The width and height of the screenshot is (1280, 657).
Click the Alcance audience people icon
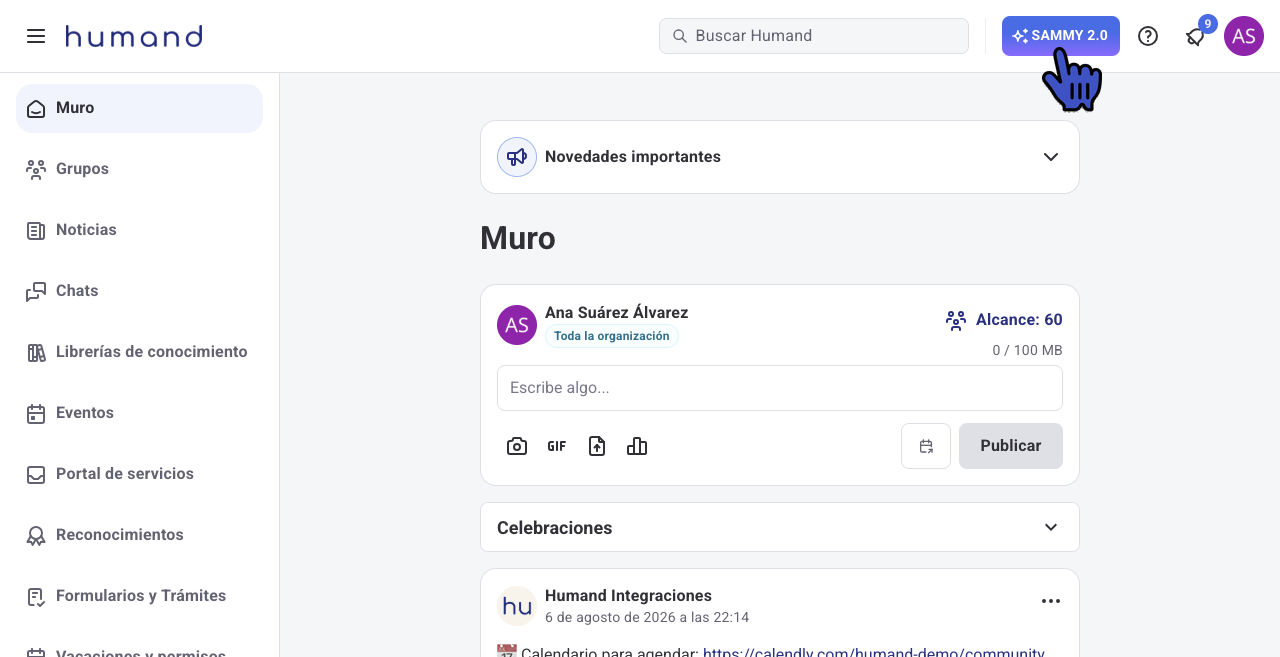pyautogui.click(x=956, y=320)
